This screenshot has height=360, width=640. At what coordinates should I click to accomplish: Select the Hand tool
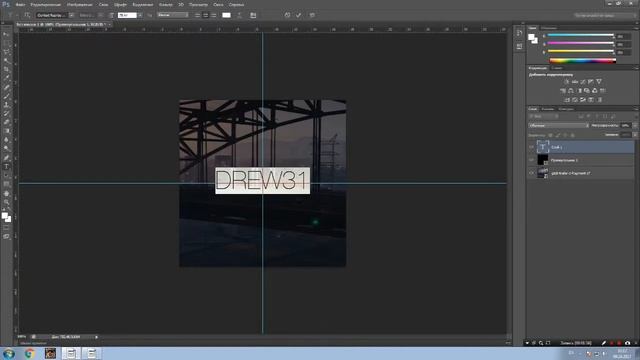coord(6,193)
